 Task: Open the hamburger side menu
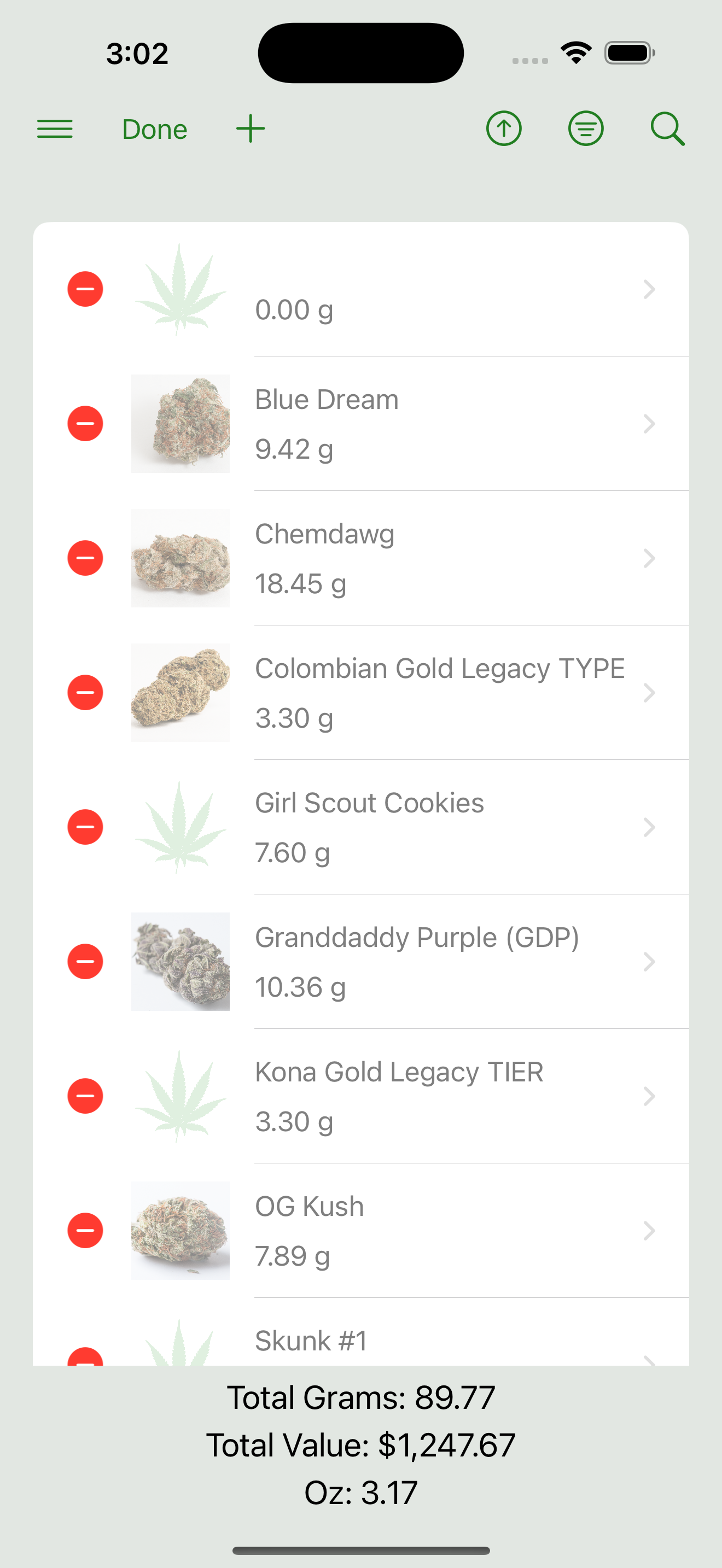point(55,129)
